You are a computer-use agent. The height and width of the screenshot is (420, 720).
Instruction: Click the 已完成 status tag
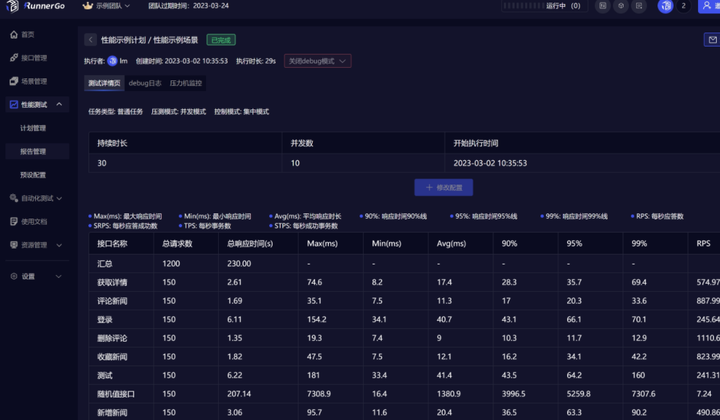click(x=221, y=40)
